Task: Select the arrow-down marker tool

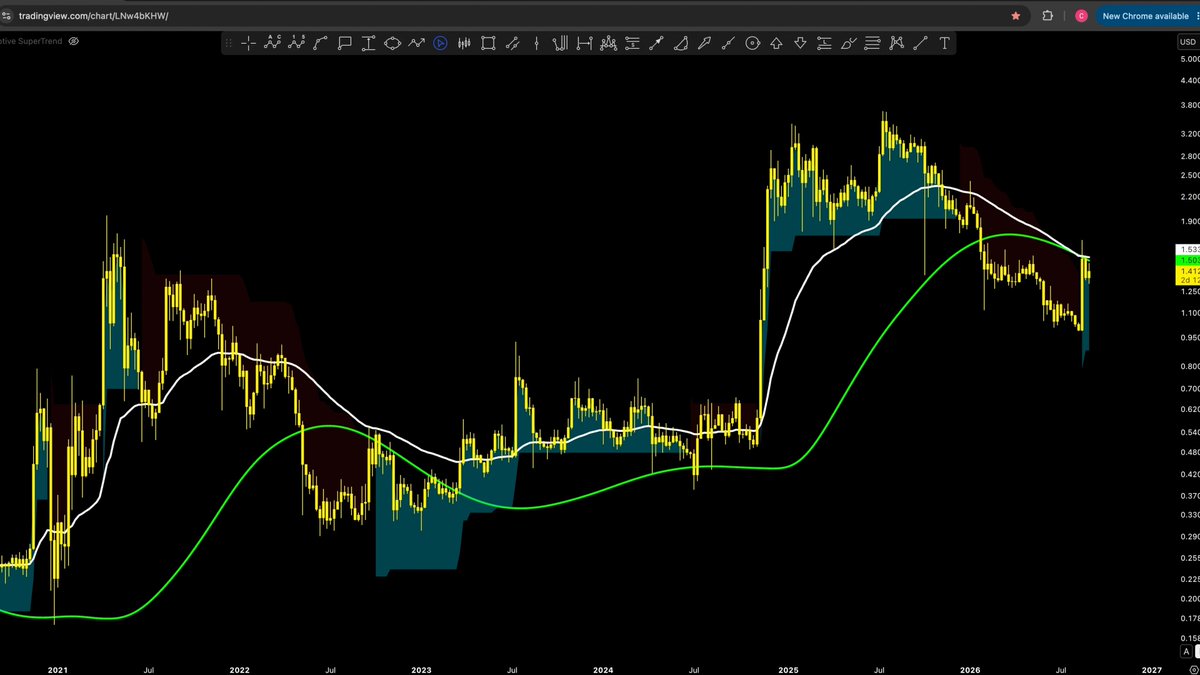Action: 800,43
